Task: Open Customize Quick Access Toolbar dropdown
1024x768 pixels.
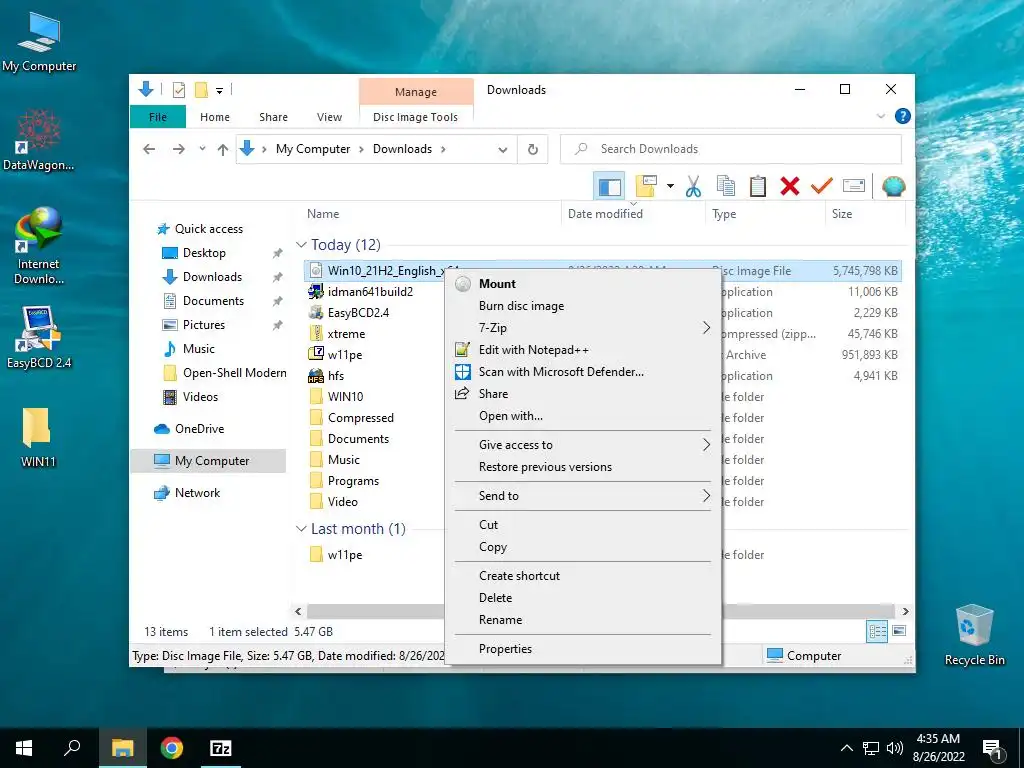Action: point(219,91)
